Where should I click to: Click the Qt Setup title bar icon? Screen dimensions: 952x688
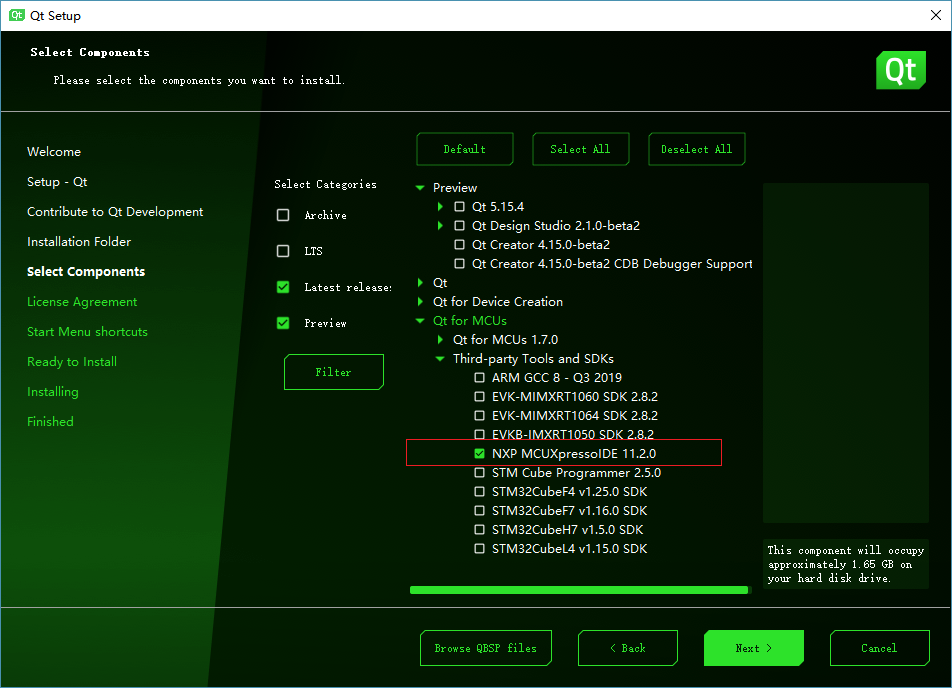[16, 15]
